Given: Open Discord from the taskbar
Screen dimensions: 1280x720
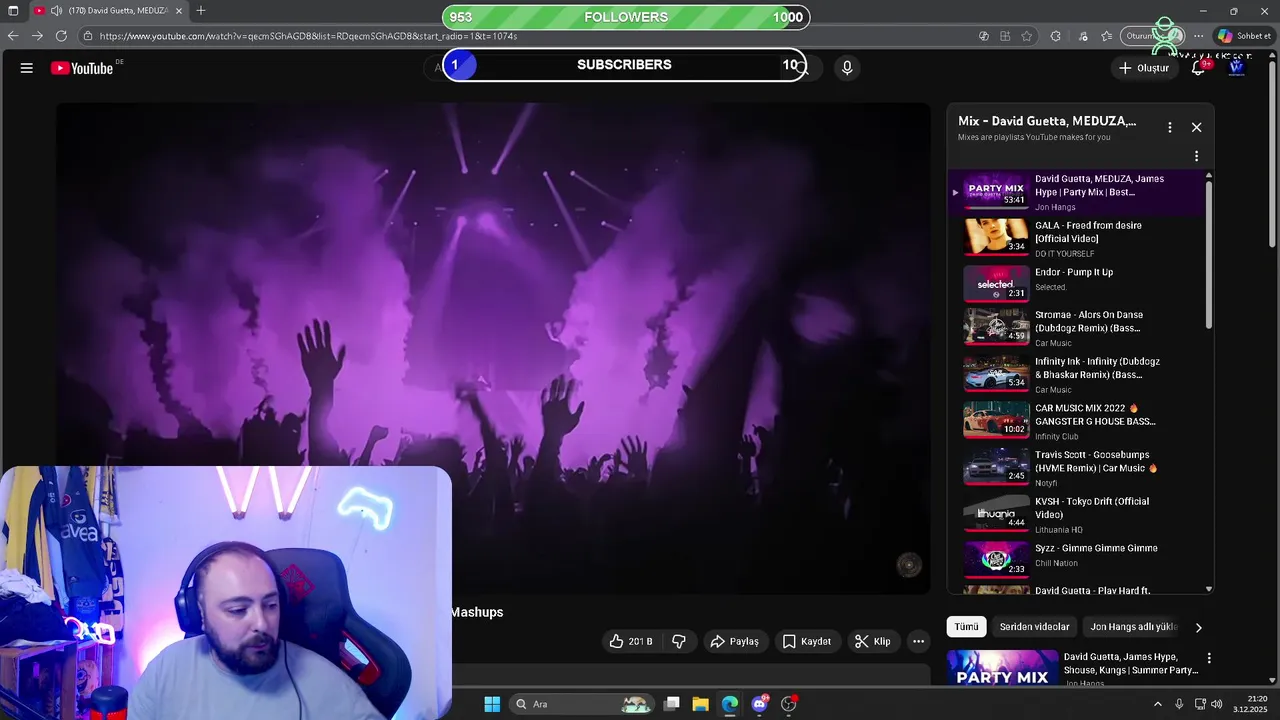Looking at the screenshot, I should [x=759, y=704].
